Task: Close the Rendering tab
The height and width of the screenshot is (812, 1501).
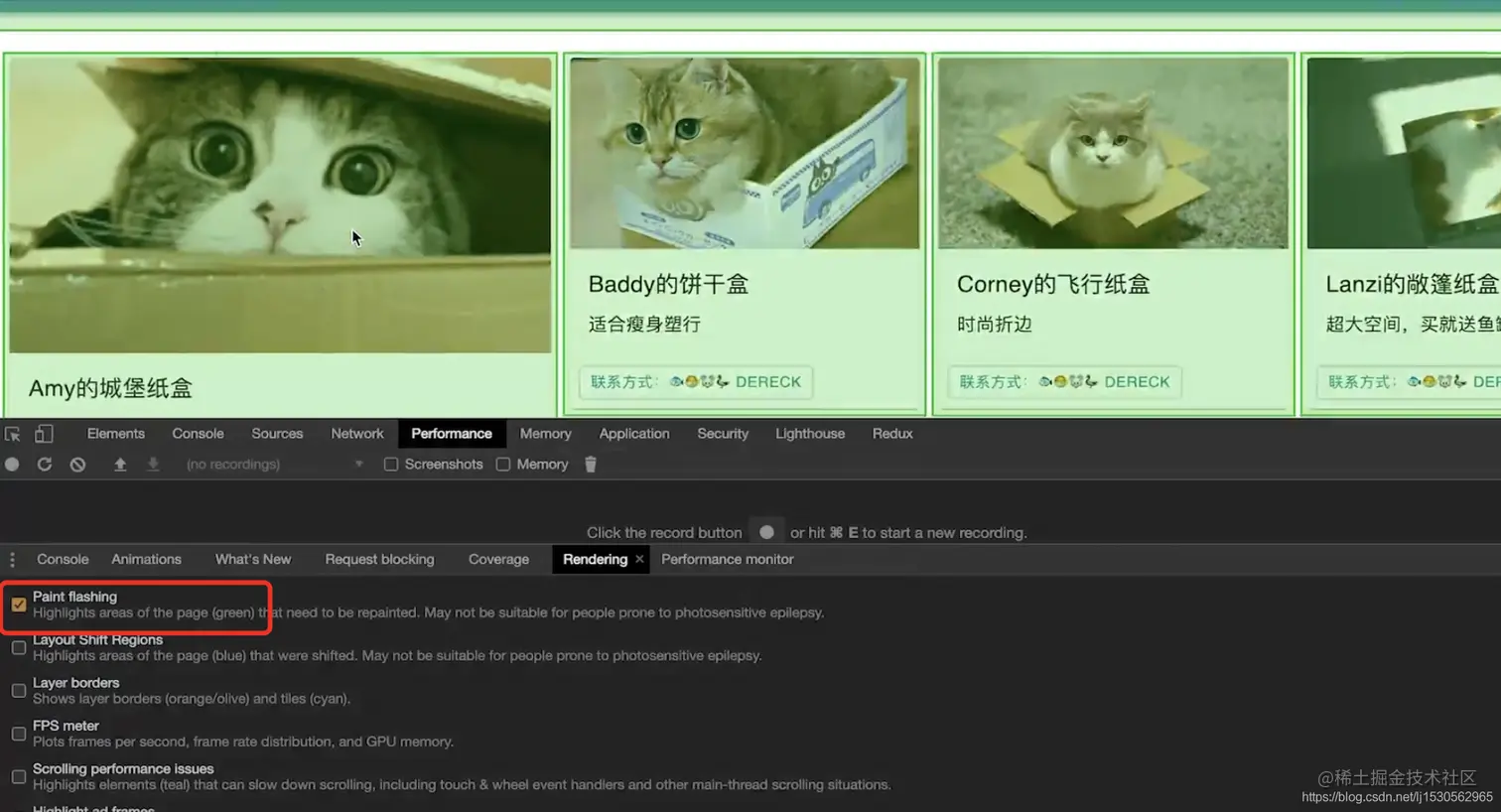Action: click(639, 559)
